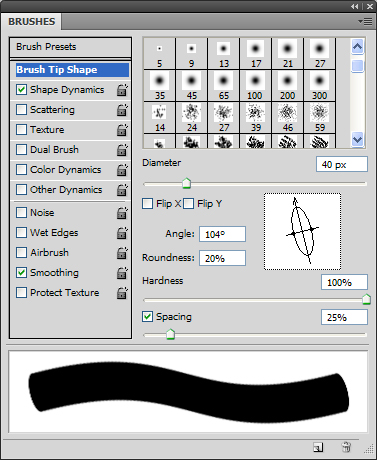Viewport: 377px width, 460px height.
Task: Enable Protect Texture checkbox
Action: click(21, 293)
